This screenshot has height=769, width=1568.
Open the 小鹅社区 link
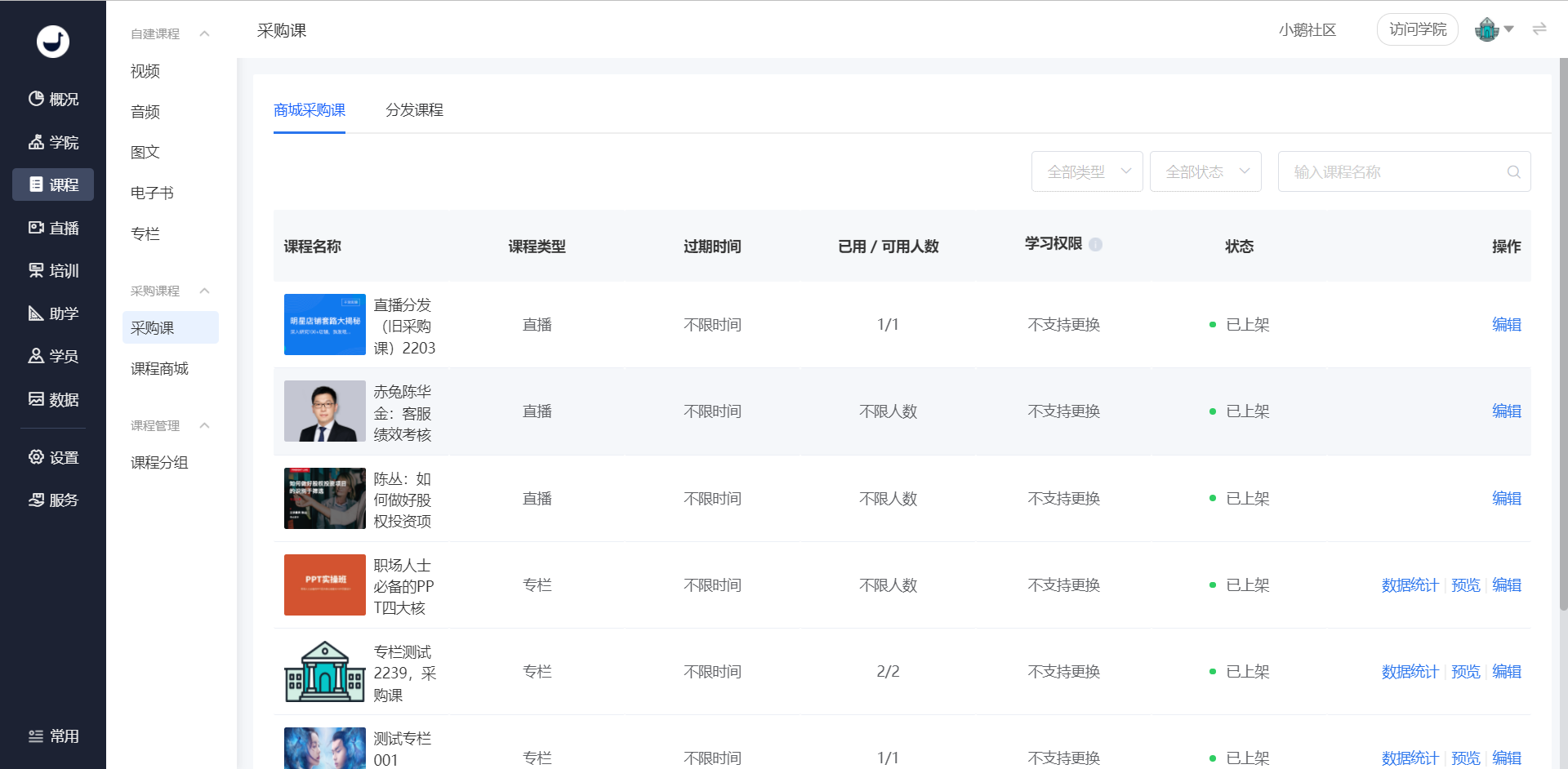pos(1307,30)
